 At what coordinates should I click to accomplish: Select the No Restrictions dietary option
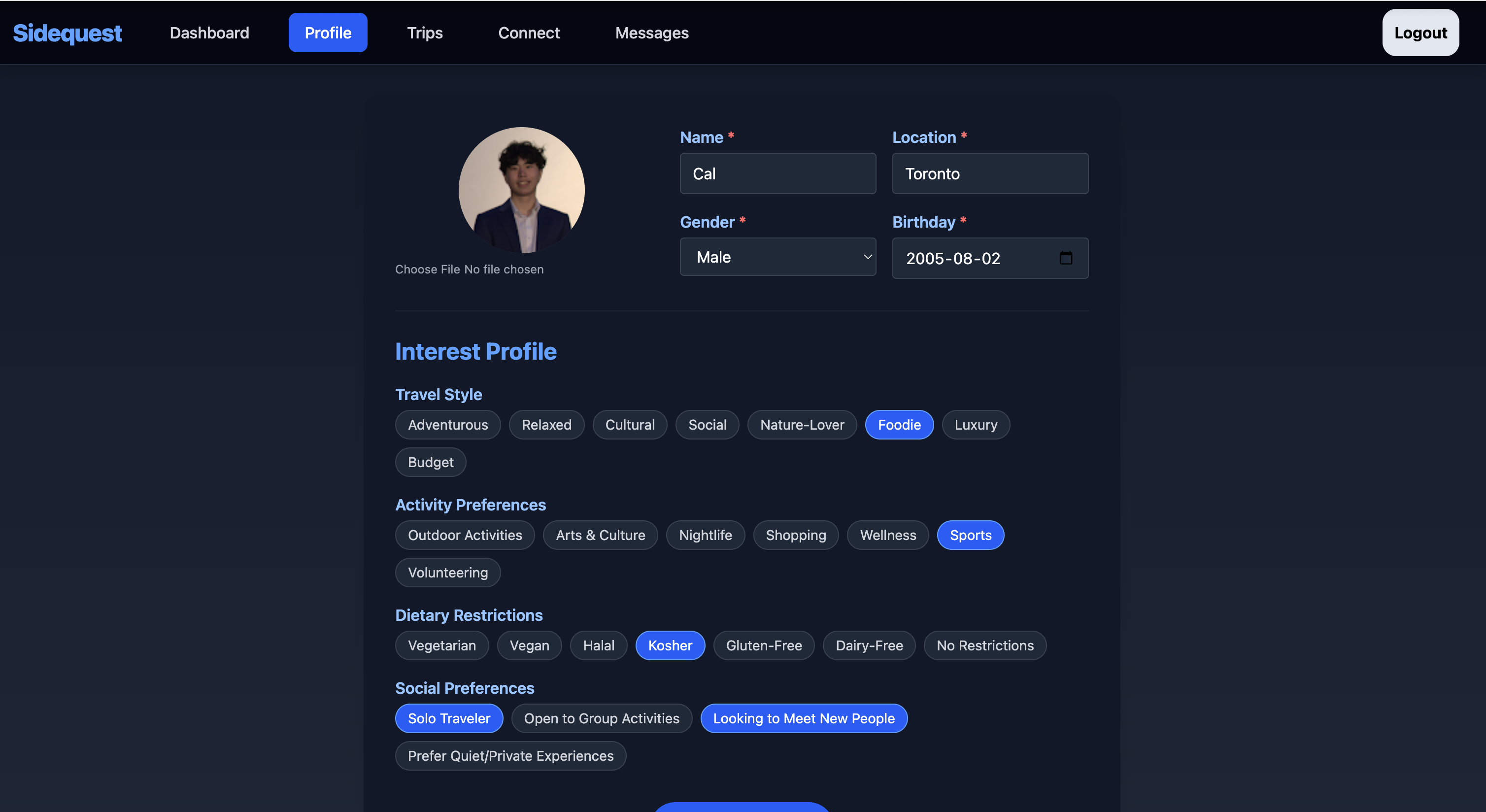point(985,645)
